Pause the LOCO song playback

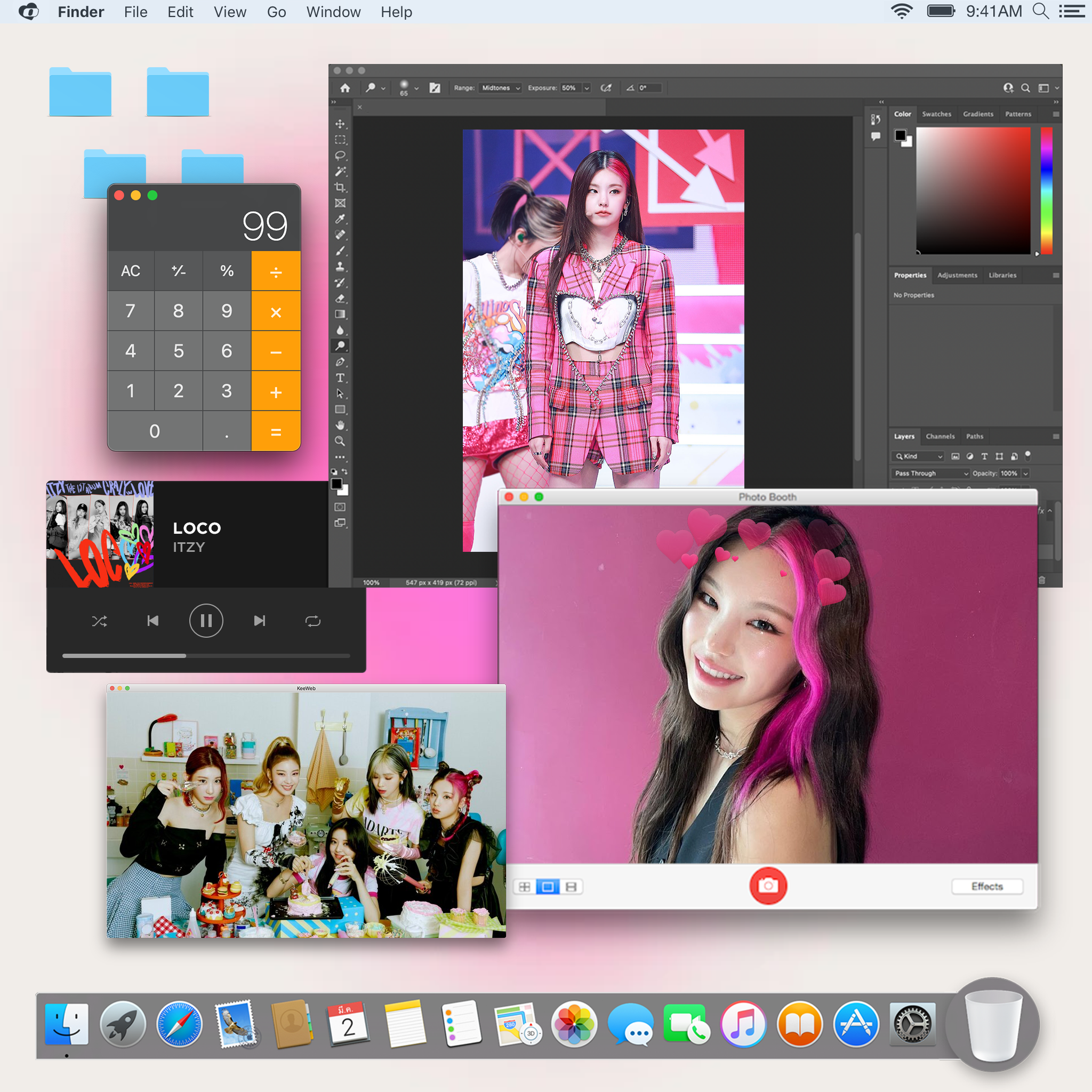206,621
